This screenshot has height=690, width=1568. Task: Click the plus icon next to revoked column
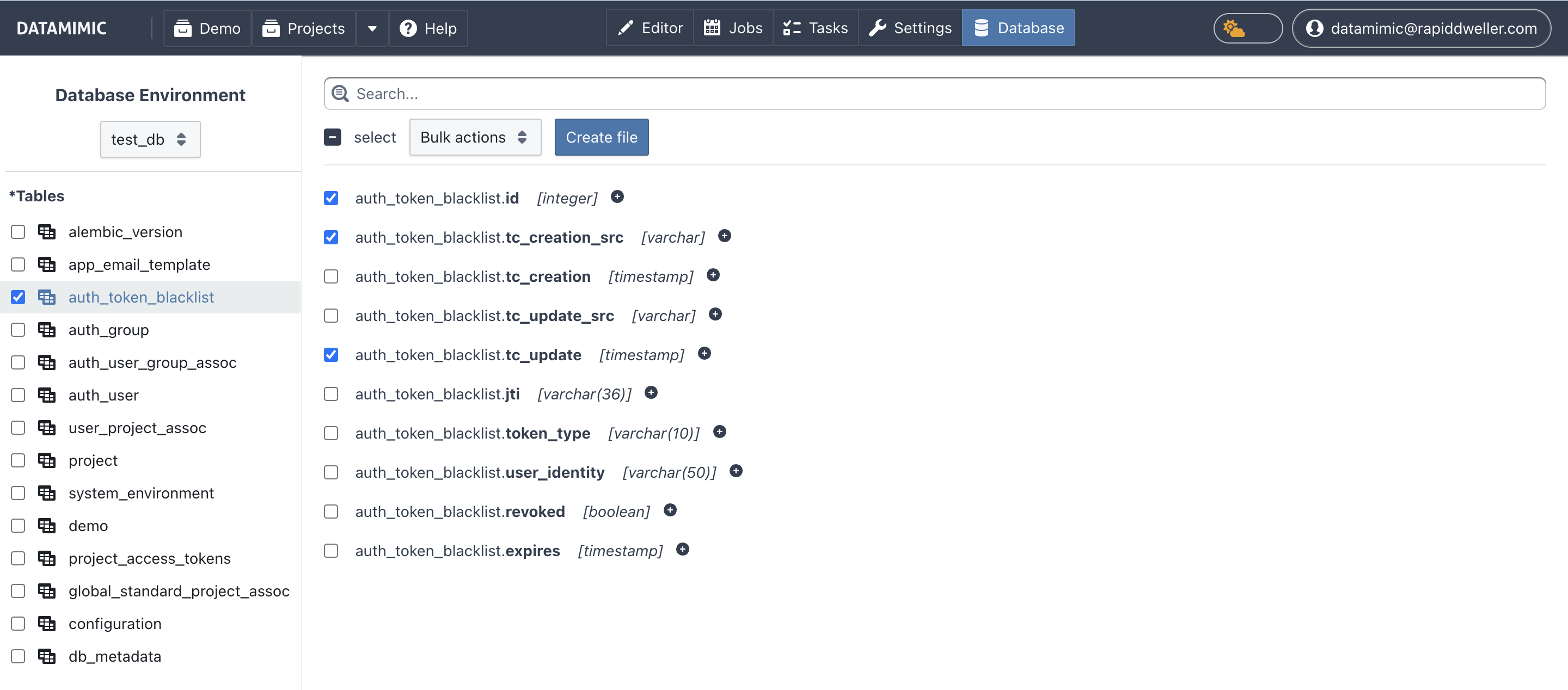pos(670,510)
